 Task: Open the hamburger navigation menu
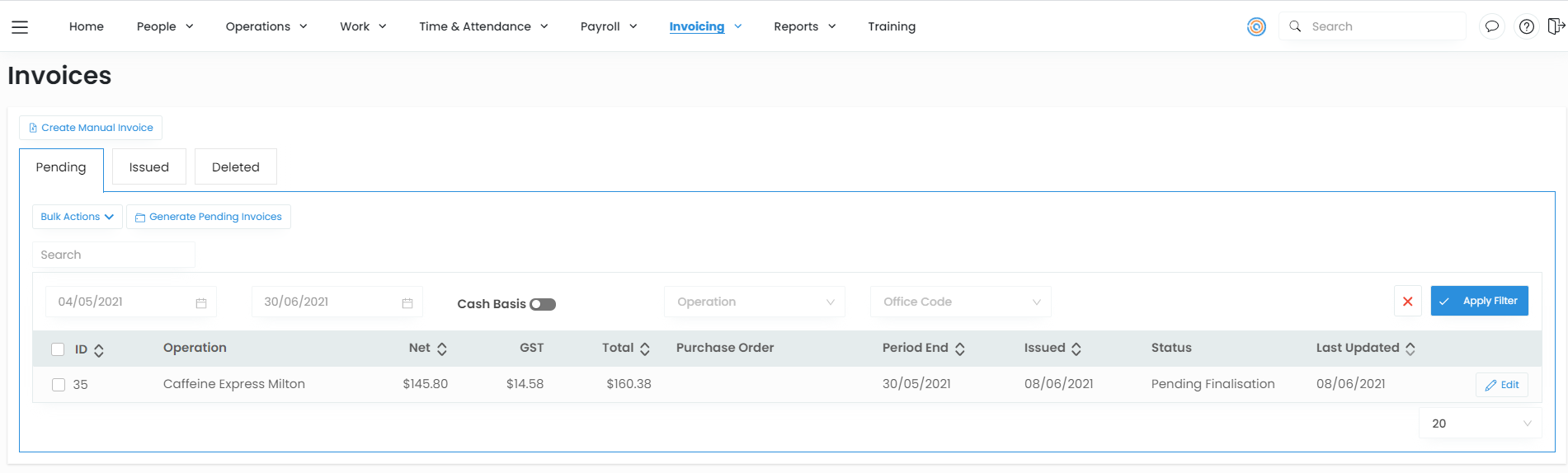click(20, 27)
